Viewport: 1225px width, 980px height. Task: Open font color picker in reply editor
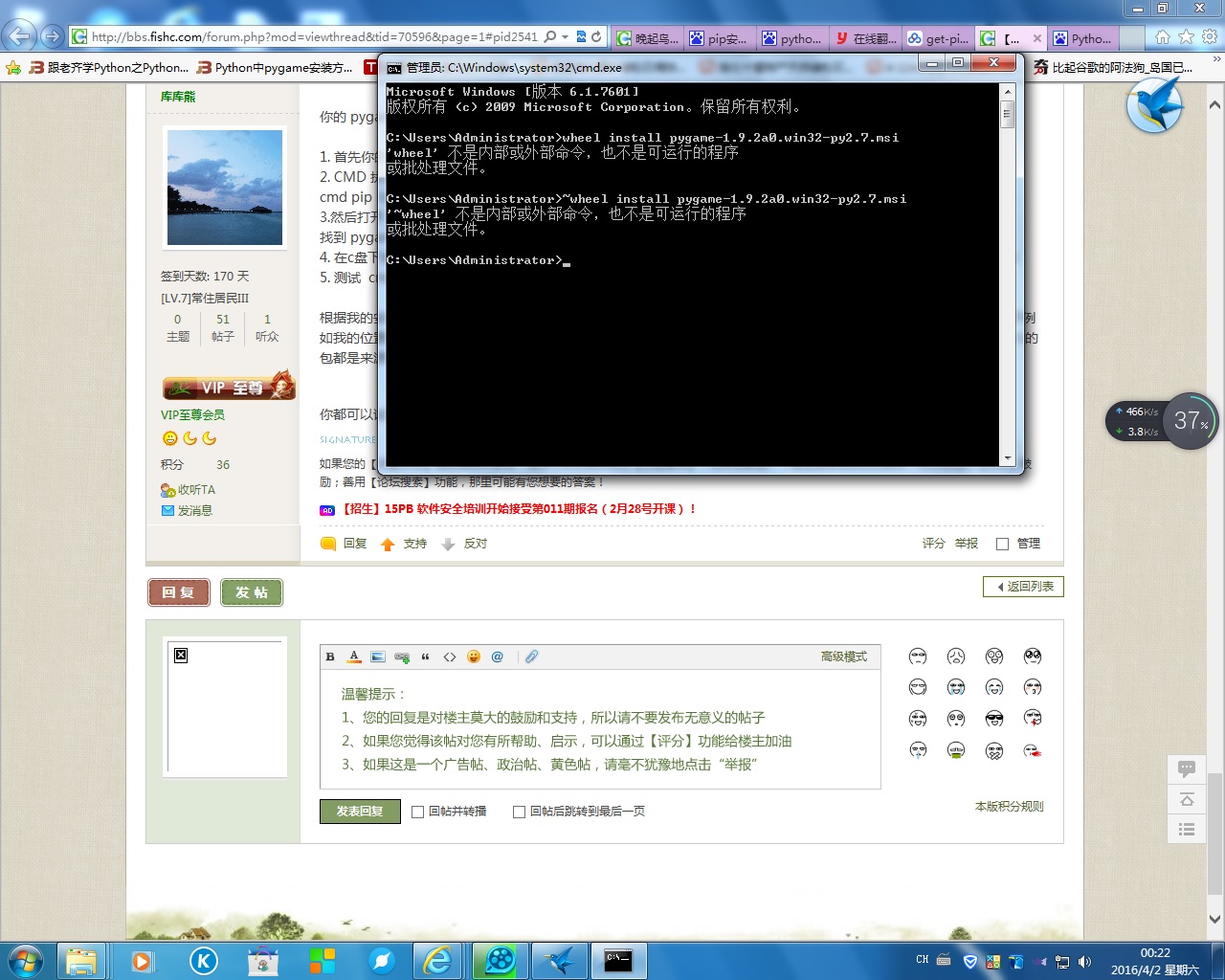coord(354,657)
